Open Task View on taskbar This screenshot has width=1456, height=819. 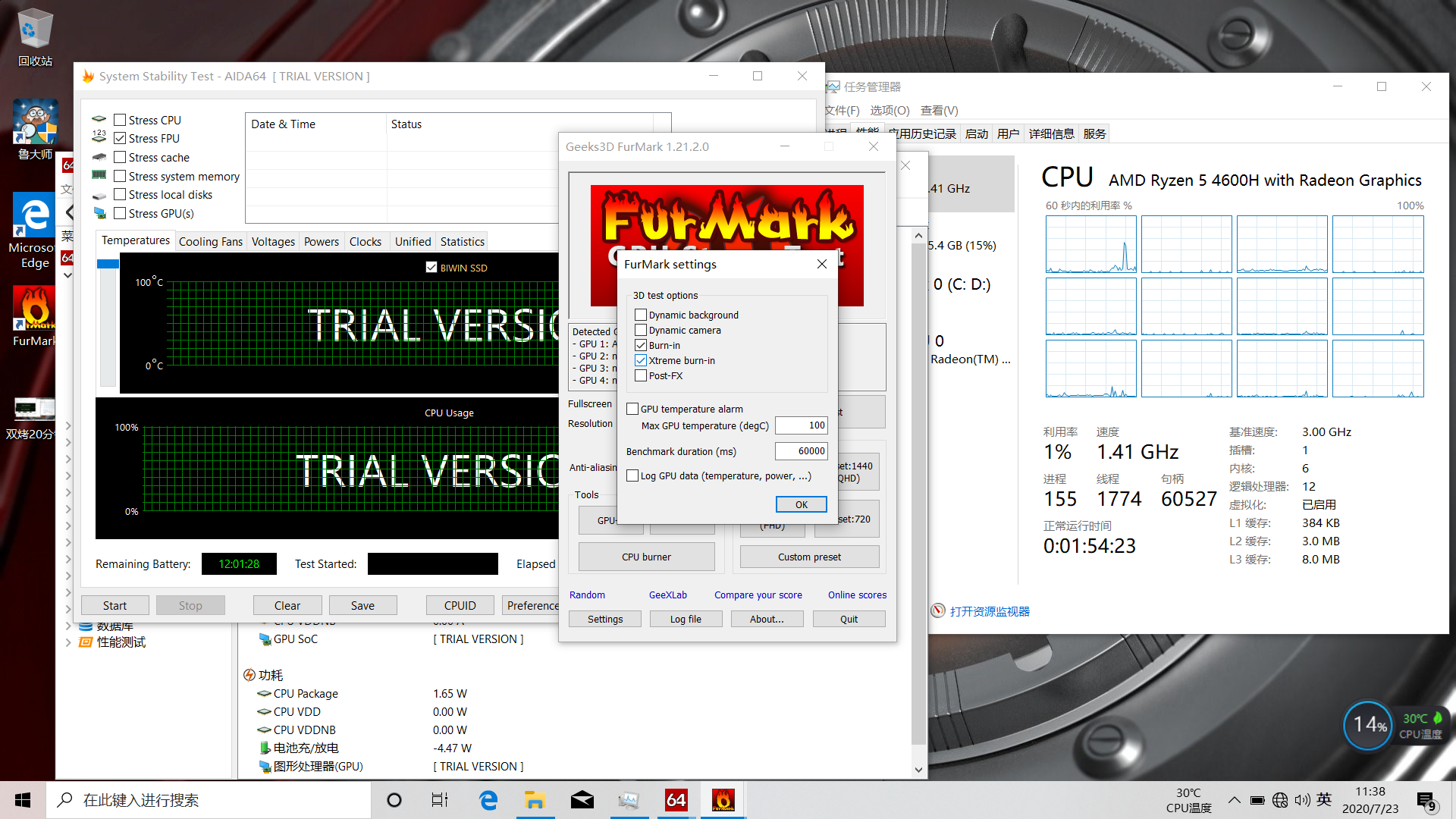440,800
